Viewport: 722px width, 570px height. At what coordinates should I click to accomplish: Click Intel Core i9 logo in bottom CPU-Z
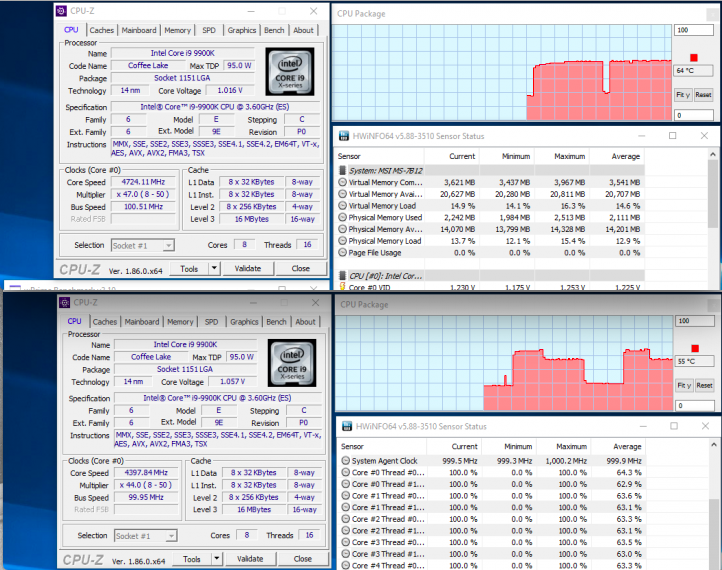click(292, 363)
